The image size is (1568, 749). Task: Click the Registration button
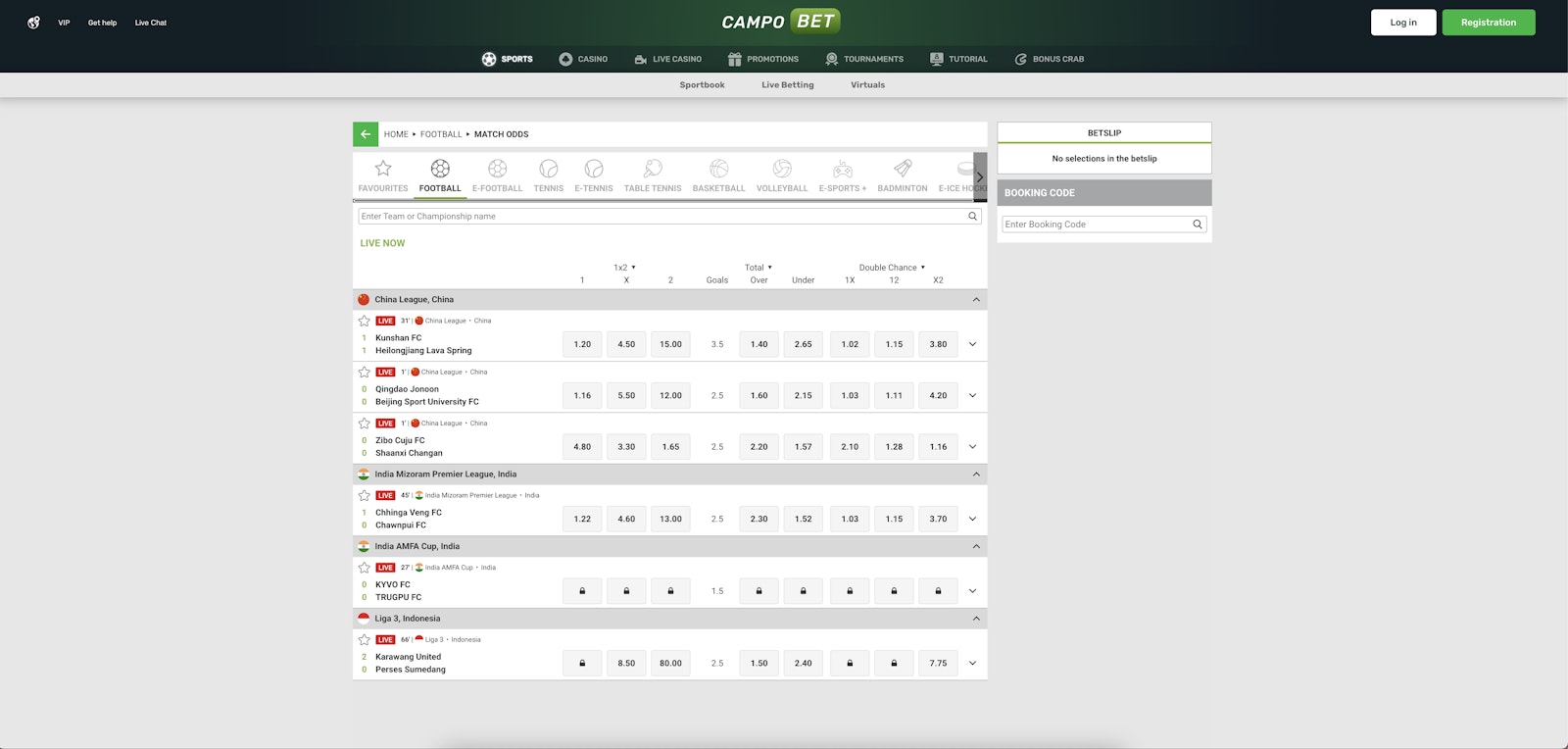[x=1488, y=23]
